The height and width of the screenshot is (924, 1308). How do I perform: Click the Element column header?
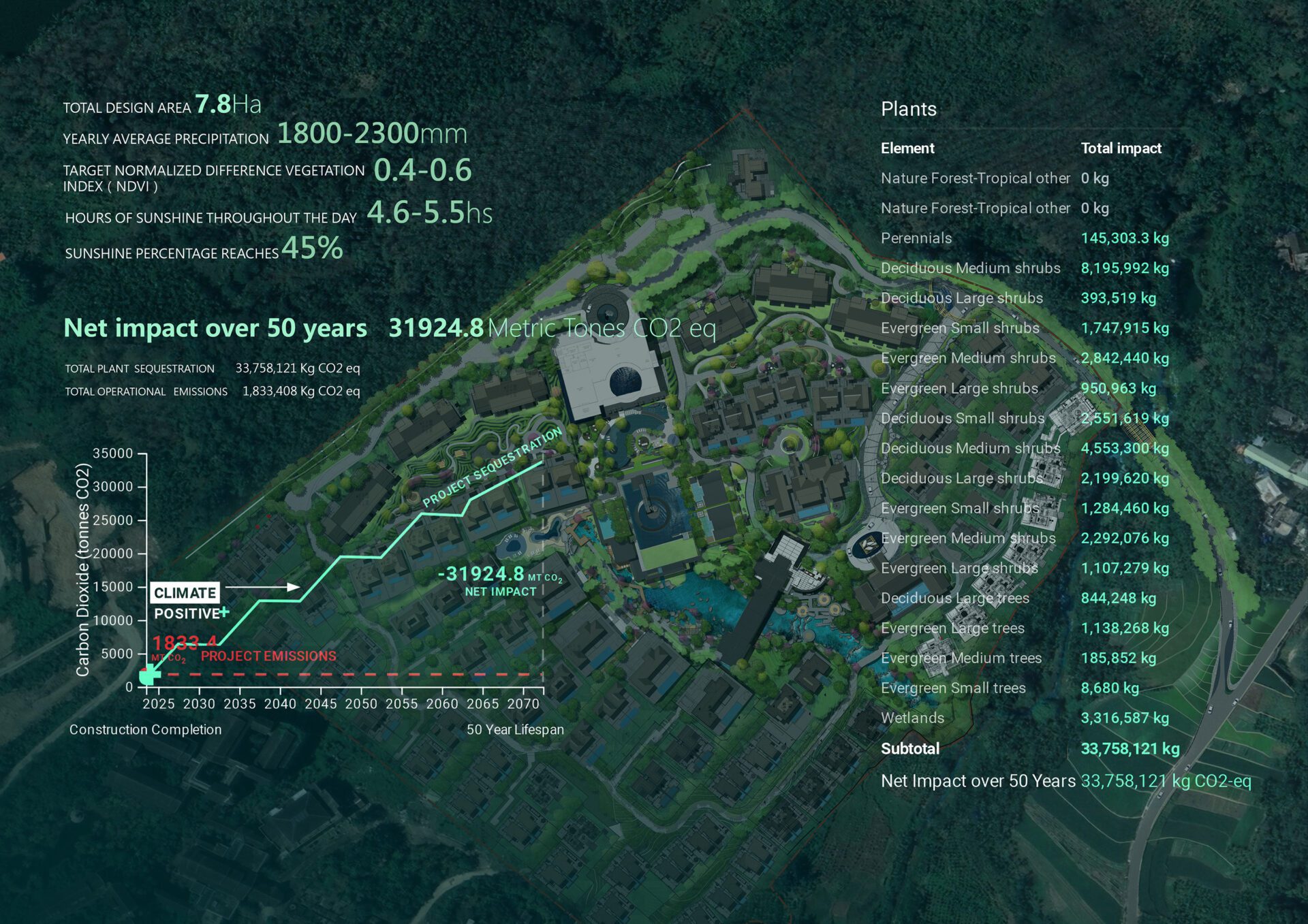[x=907, y=148]
